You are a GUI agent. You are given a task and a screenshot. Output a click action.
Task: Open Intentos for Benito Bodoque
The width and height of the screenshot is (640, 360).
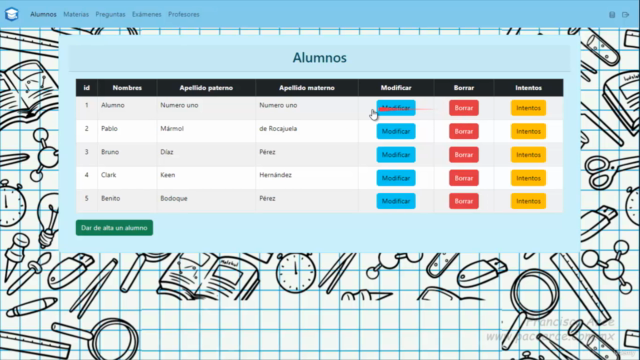[528, 201]
